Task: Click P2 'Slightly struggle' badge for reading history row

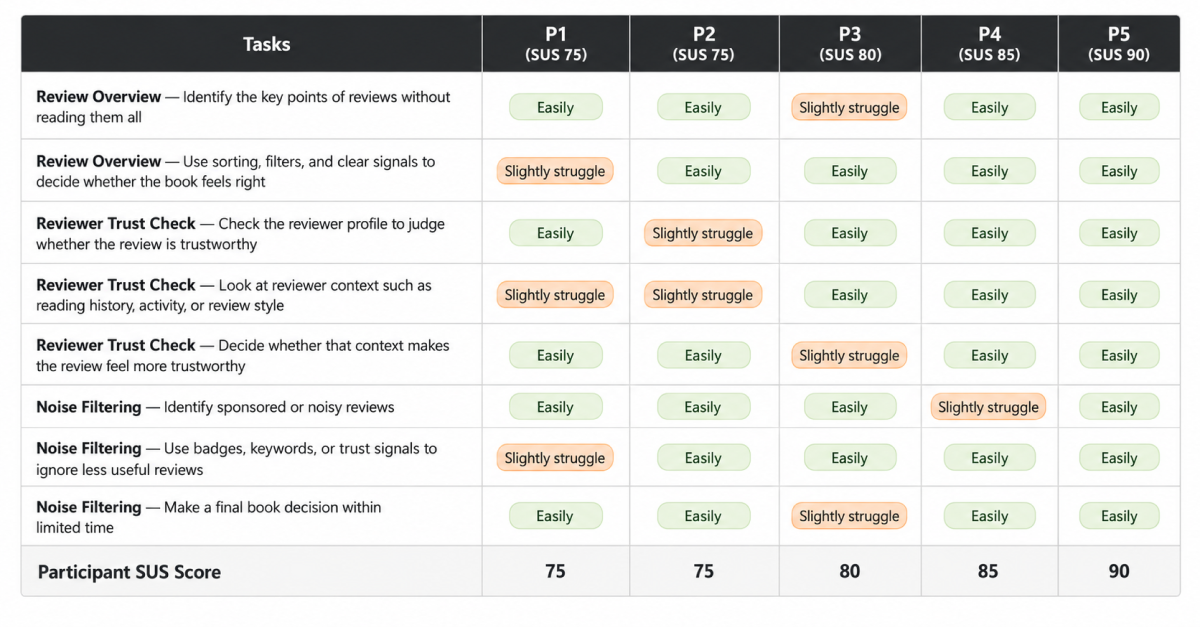Action: [703, 295]
